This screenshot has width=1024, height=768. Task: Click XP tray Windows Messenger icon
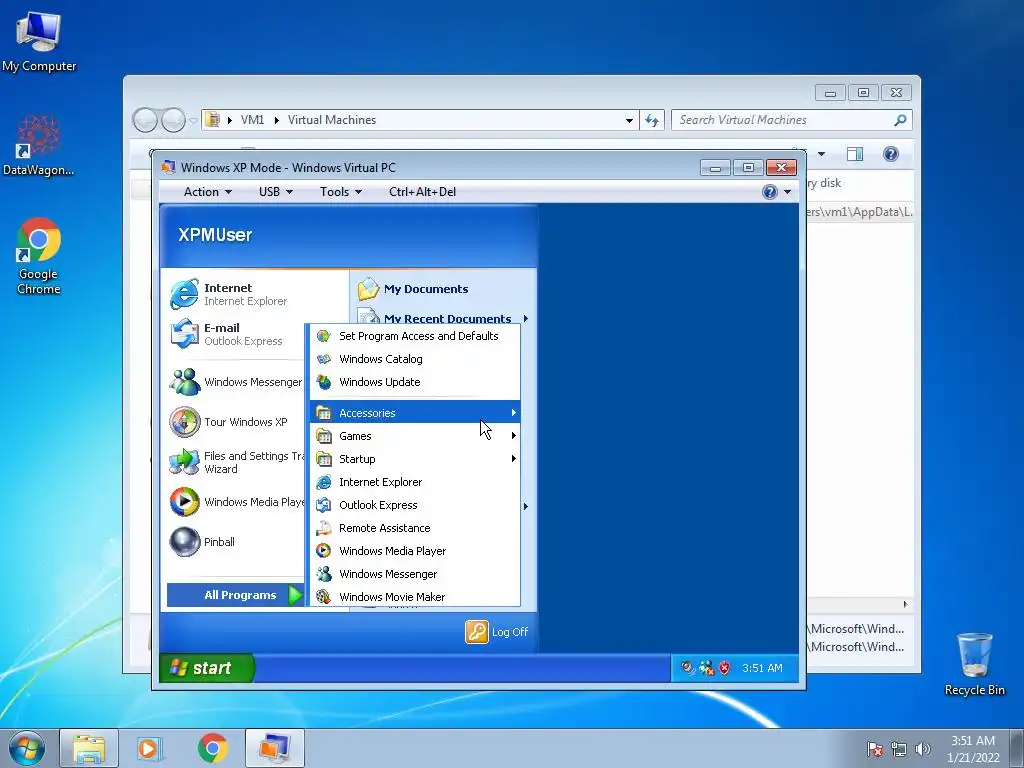[707, 668]
